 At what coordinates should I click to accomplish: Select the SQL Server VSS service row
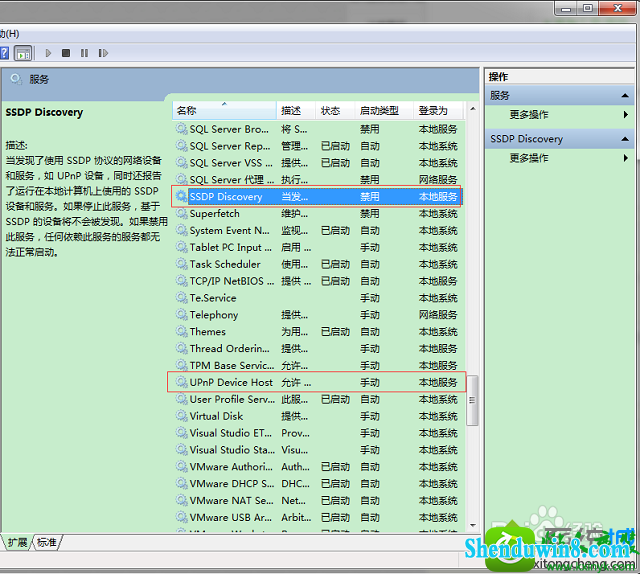318,163
